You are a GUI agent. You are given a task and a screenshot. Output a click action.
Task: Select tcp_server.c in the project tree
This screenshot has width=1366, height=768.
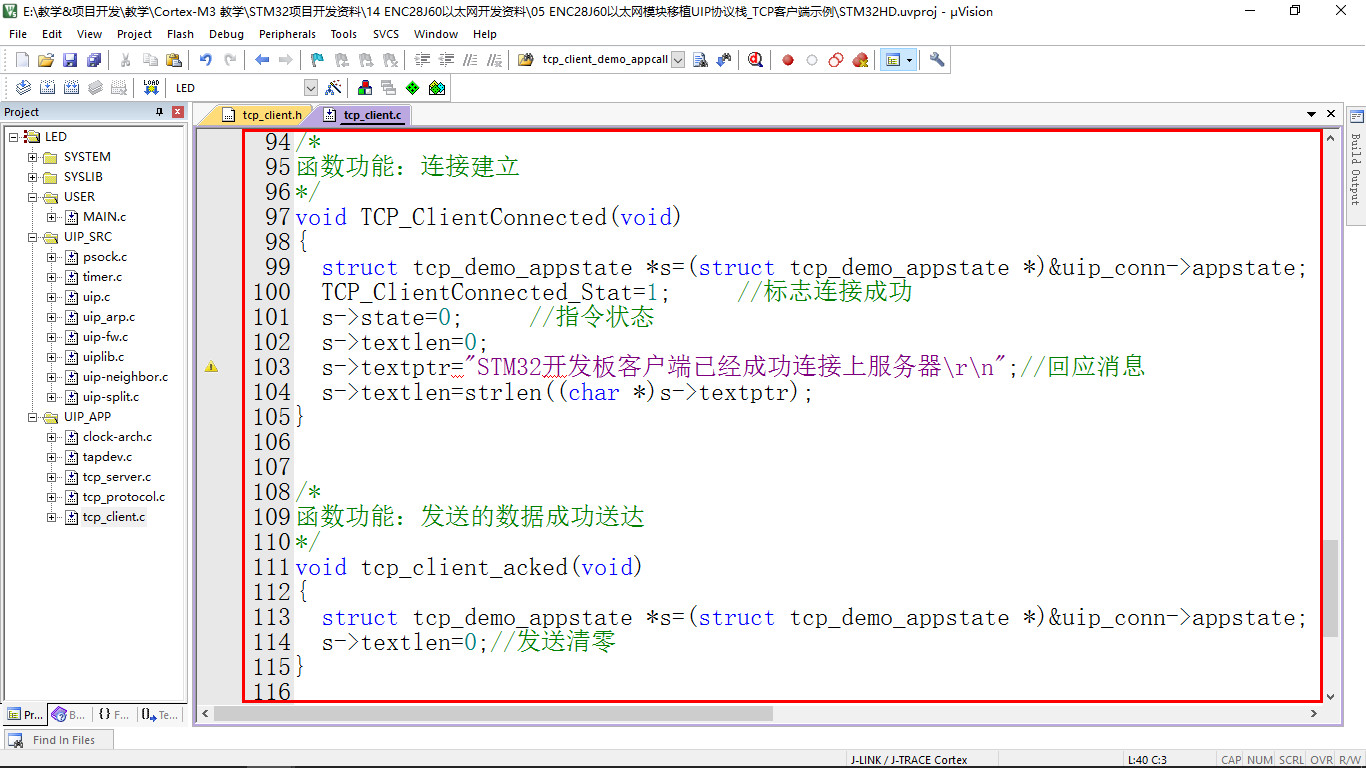[117, 477]
